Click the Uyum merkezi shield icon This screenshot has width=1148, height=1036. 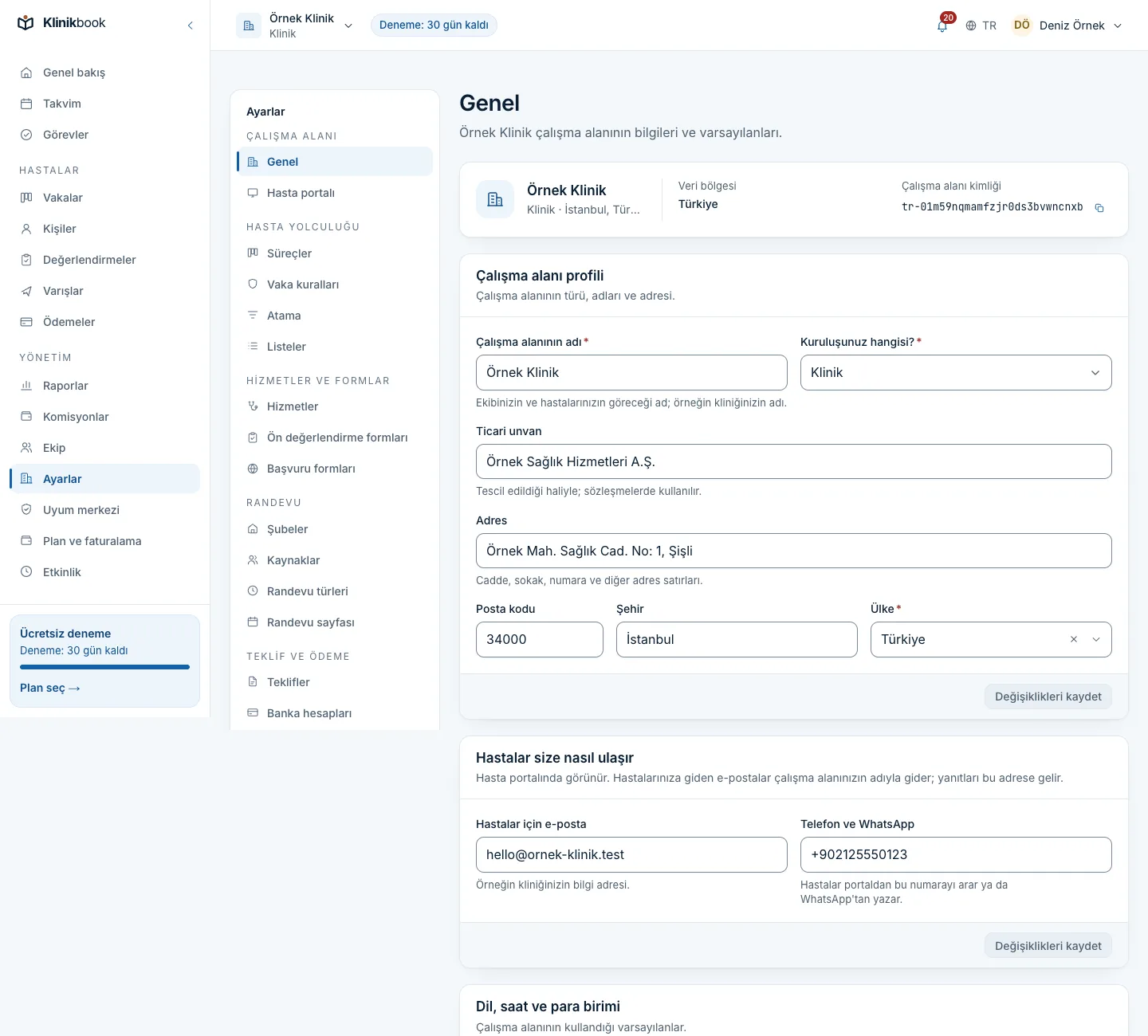pyautogui.click(x=26, y=510)
